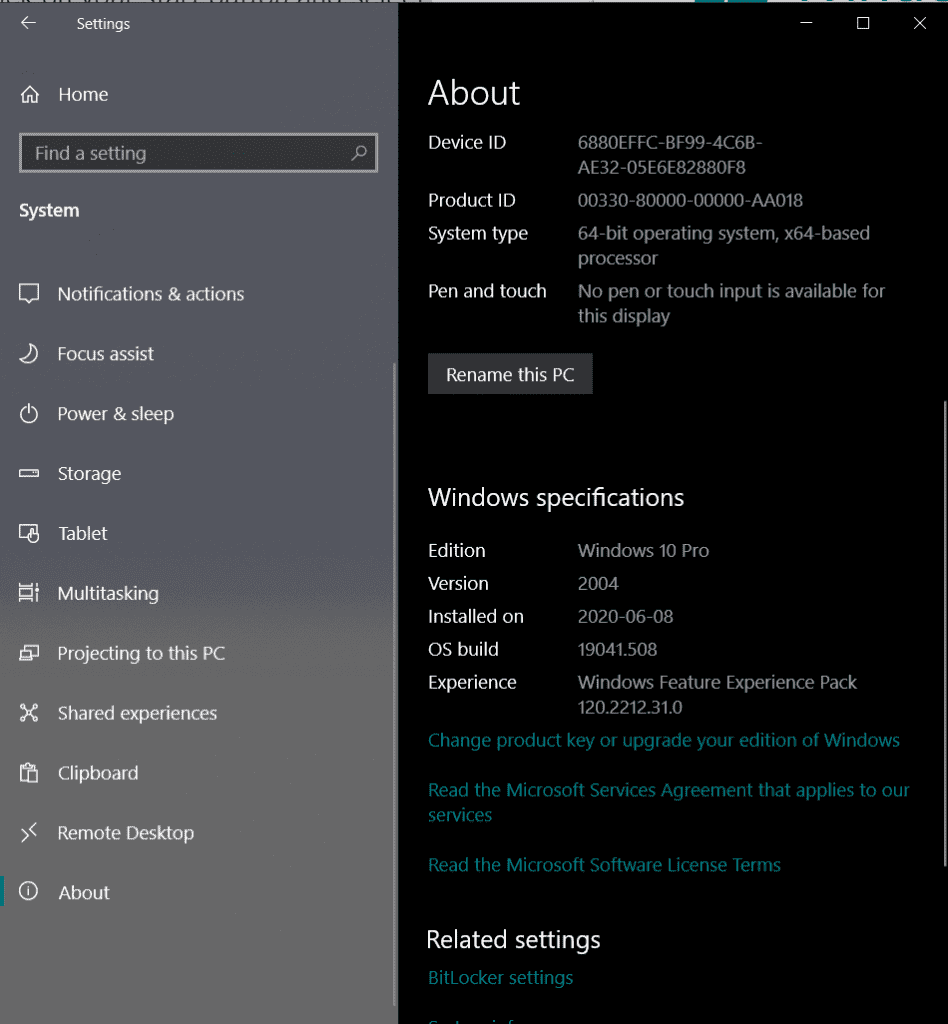
Task: Open BitLocker settings link
Action: pyautogui.click(x=500, y=978)
